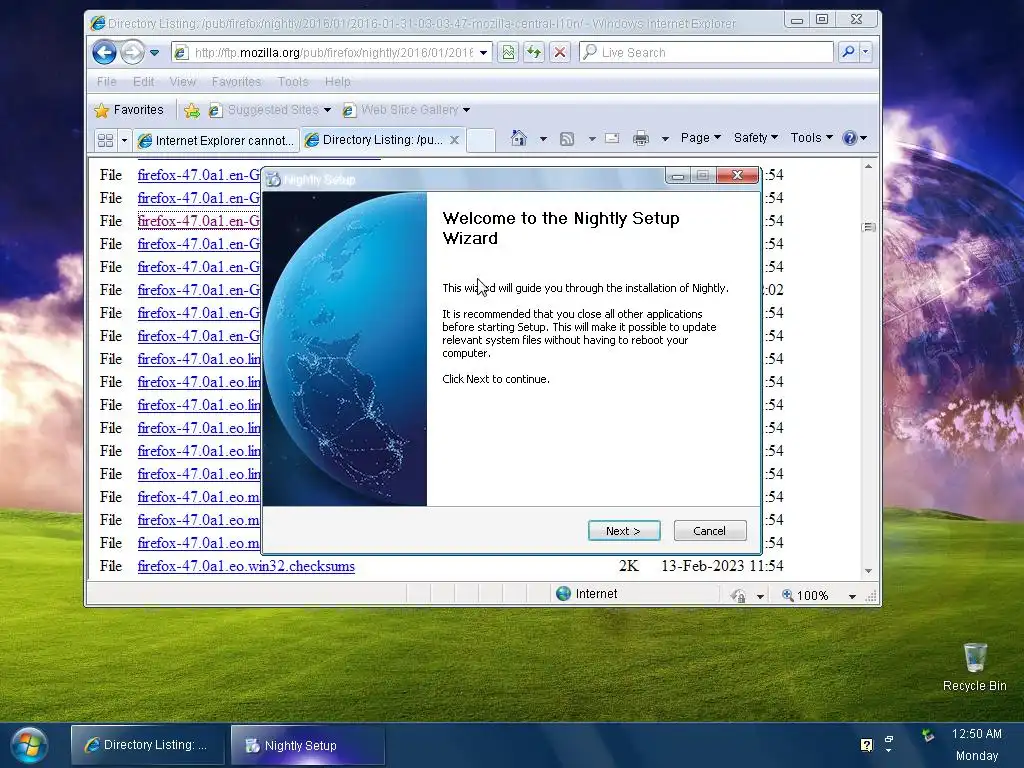The height and width of the screenshot is (768, 1024).
Task: Open the Help menu
Action: pyautogui.click(x=338, y=82)
